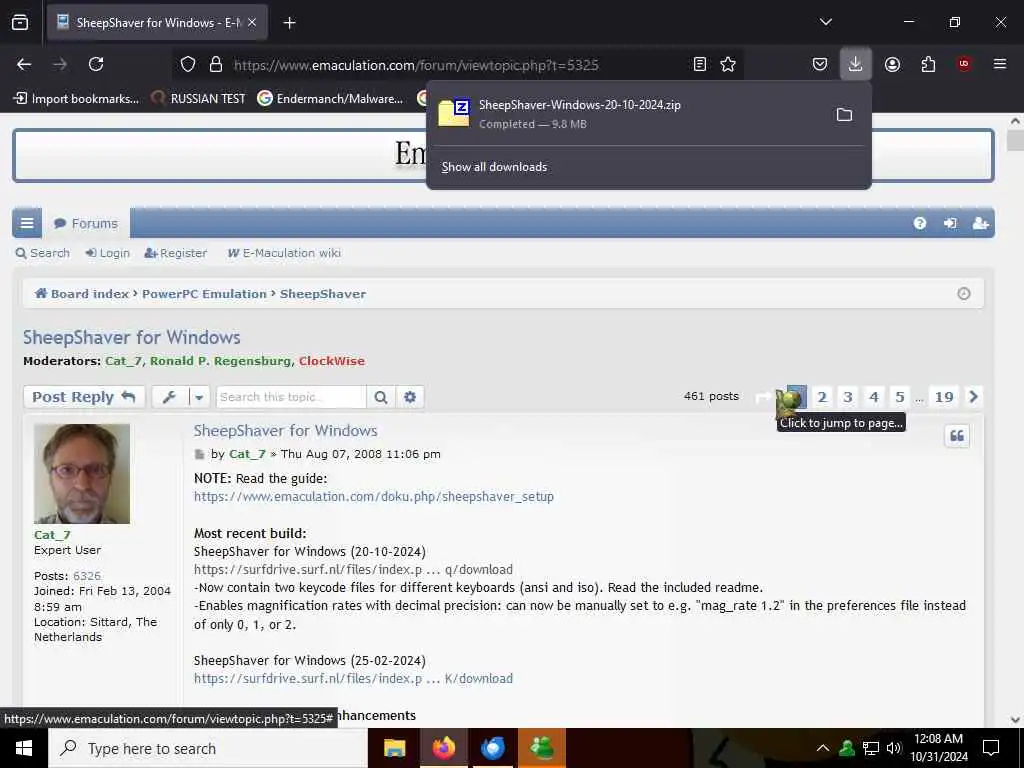
Task: Open moderator Ronald P. Regensburg profile
Action: click(x=220, y=361)
